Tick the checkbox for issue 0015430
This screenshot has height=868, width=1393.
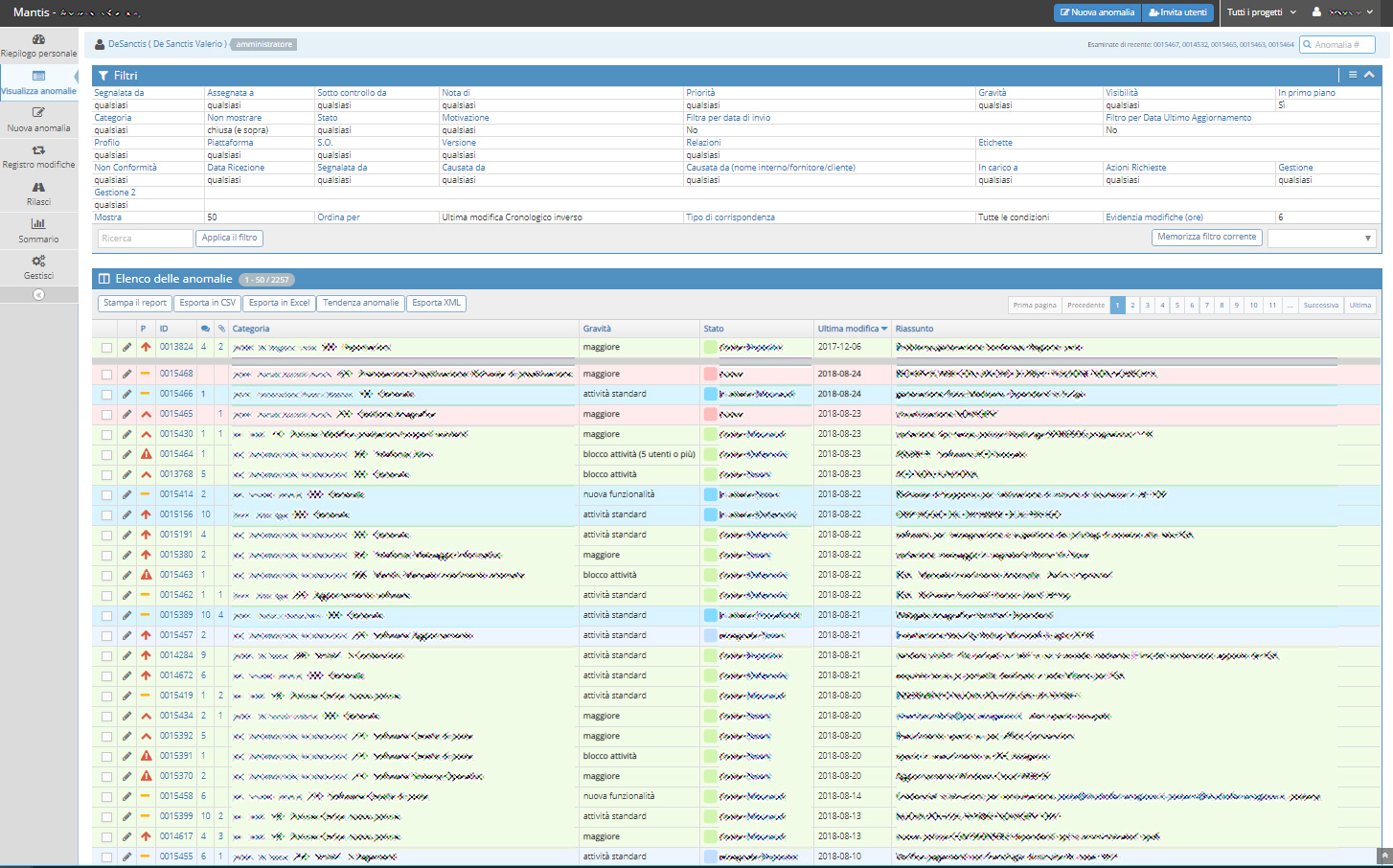106,435
